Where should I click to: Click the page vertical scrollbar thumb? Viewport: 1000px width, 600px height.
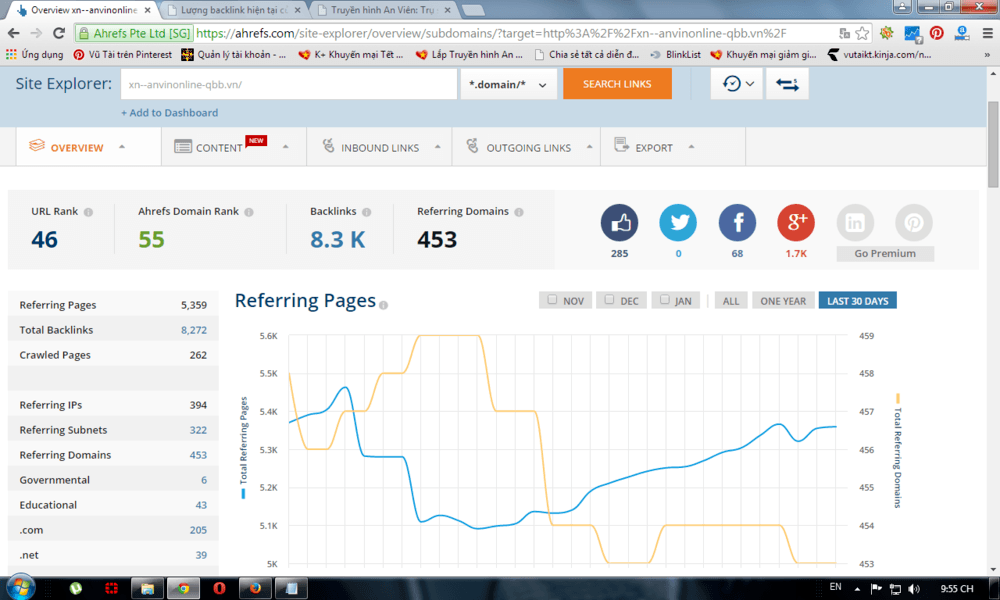coord(993,144)
